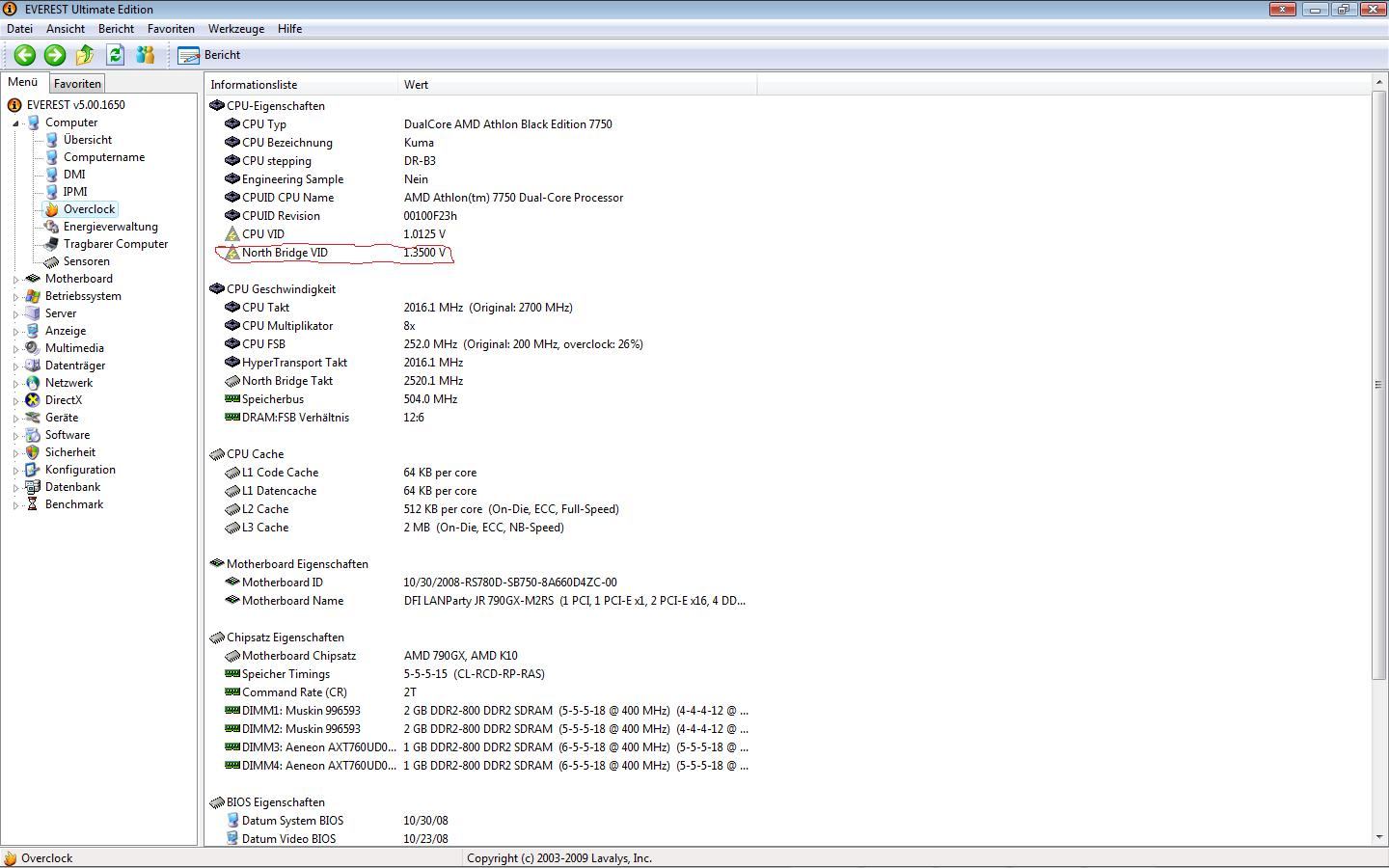The height and width of the screenshot is (868, 1389).
Task: Collapse the Computer tree node
Action: pos(15,123)
